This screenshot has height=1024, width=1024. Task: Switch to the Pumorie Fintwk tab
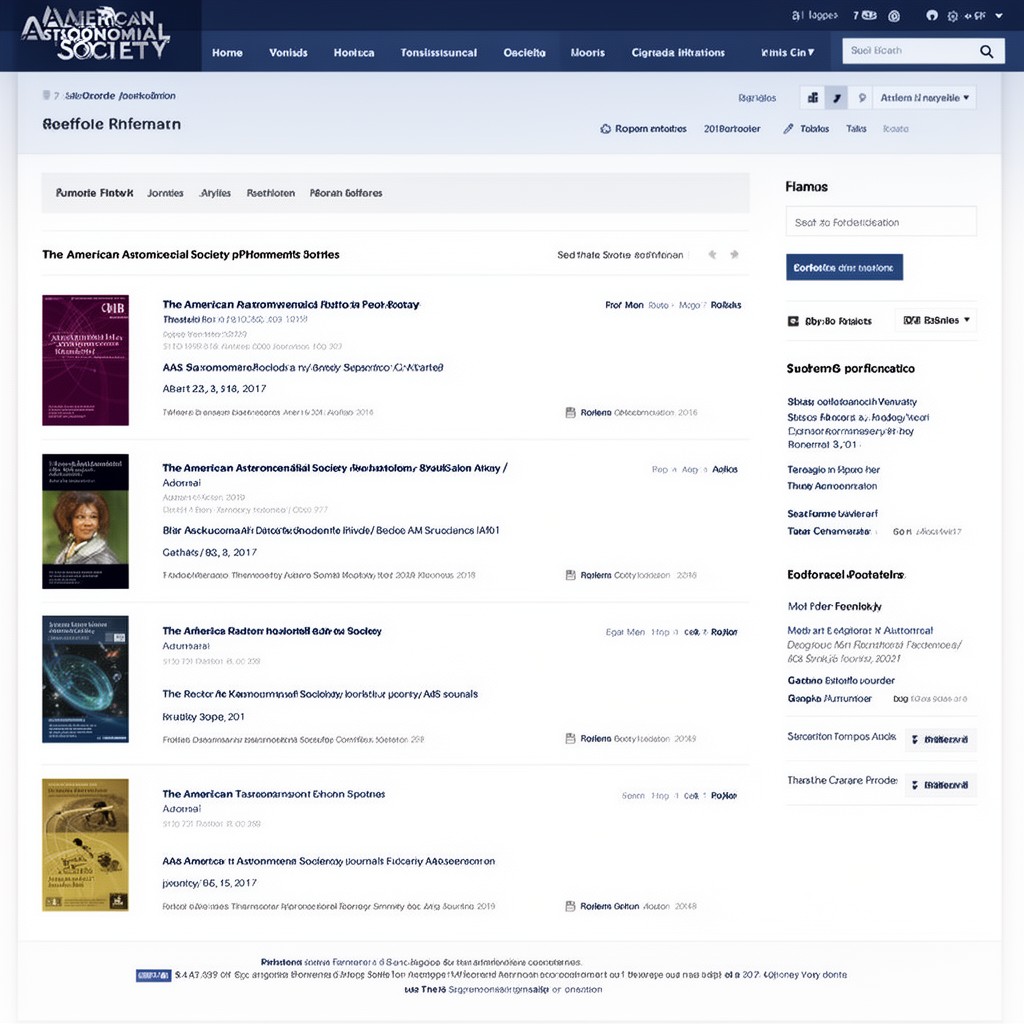(95, 193)
